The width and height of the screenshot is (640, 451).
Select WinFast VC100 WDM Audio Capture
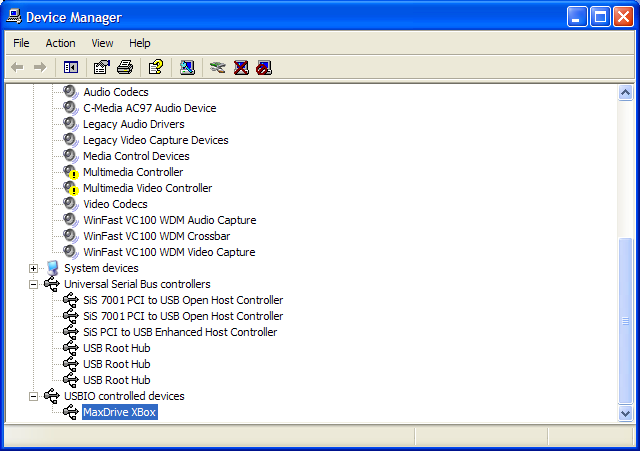[170, 220]
